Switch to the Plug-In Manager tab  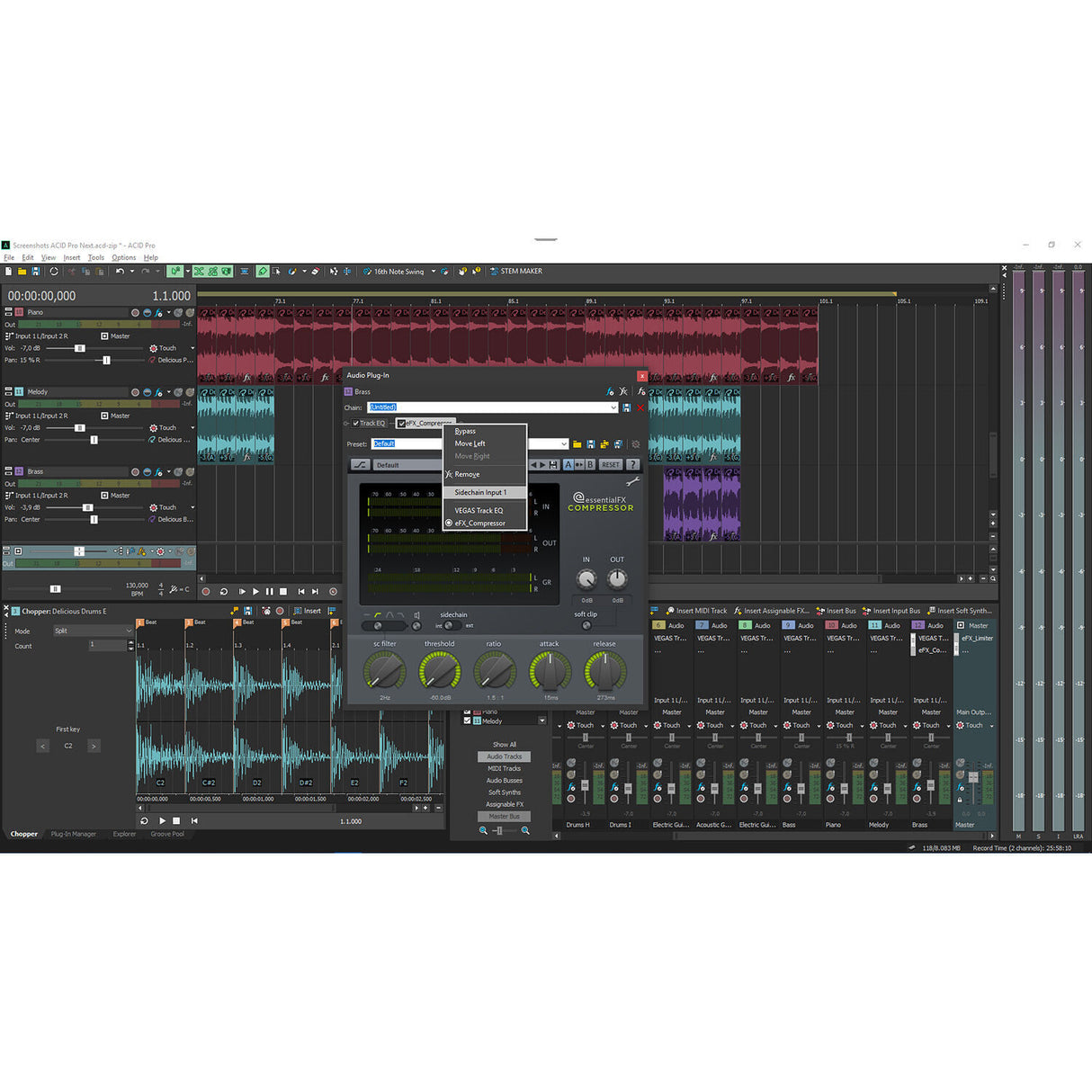point(73,834)
